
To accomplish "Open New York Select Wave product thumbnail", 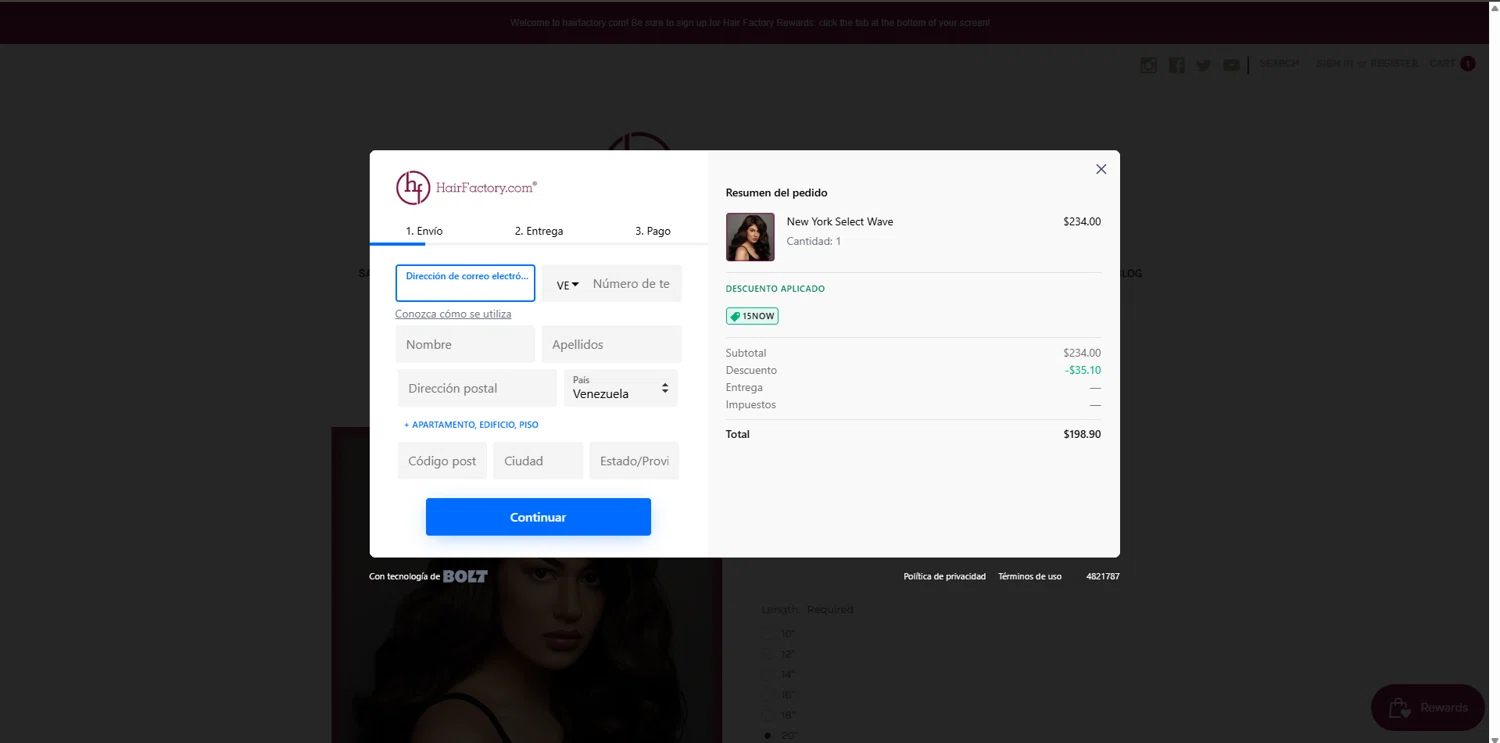I will click(x=750, y=237).
